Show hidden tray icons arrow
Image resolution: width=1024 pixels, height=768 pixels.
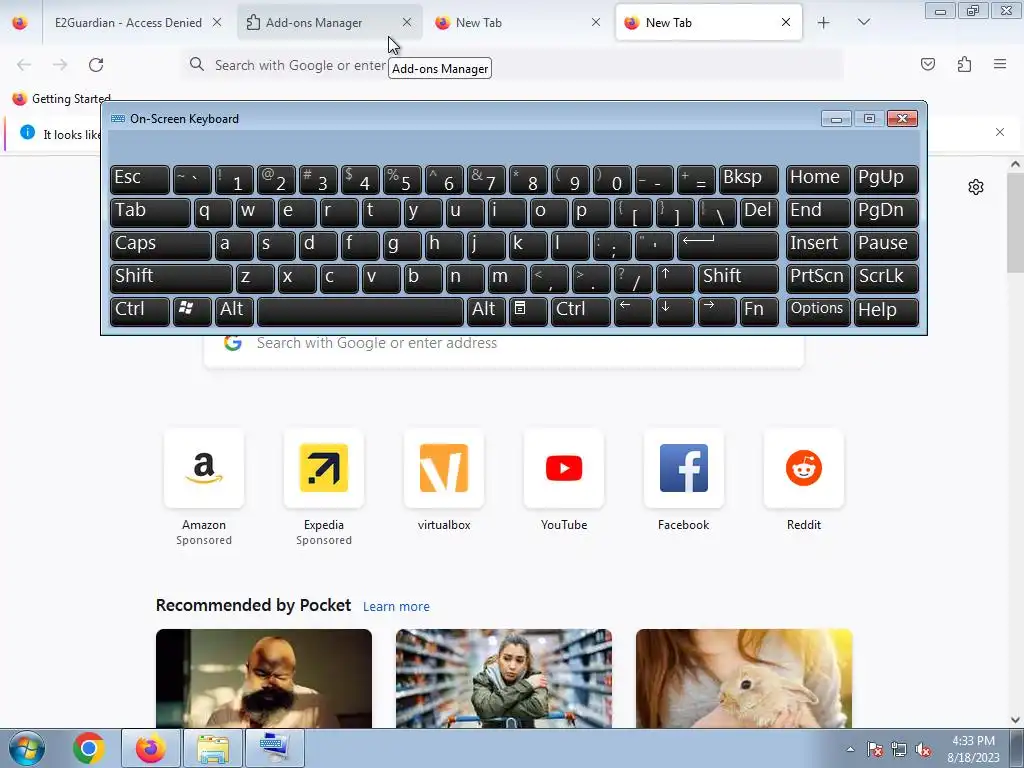coord(850,750)
